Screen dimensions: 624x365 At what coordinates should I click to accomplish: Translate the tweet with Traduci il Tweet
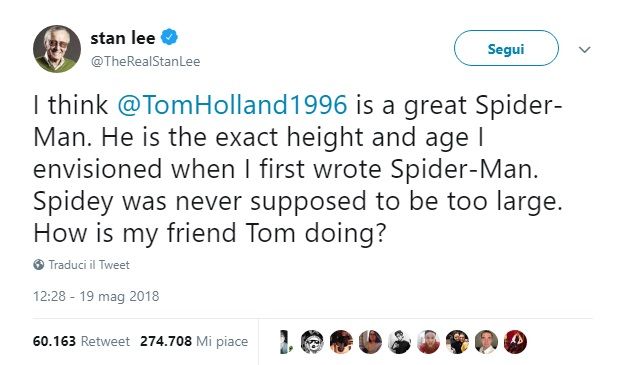89,265
